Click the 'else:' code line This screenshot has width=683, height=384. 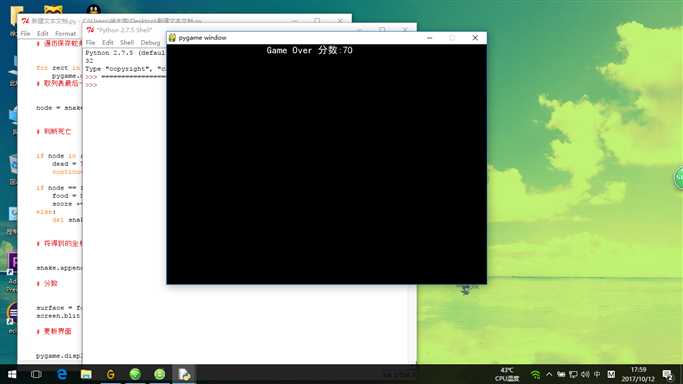46,212
